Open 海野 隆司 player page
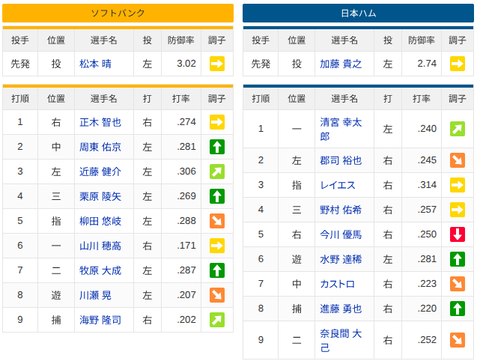The image size is (480, 364). (x=100, y=320)
